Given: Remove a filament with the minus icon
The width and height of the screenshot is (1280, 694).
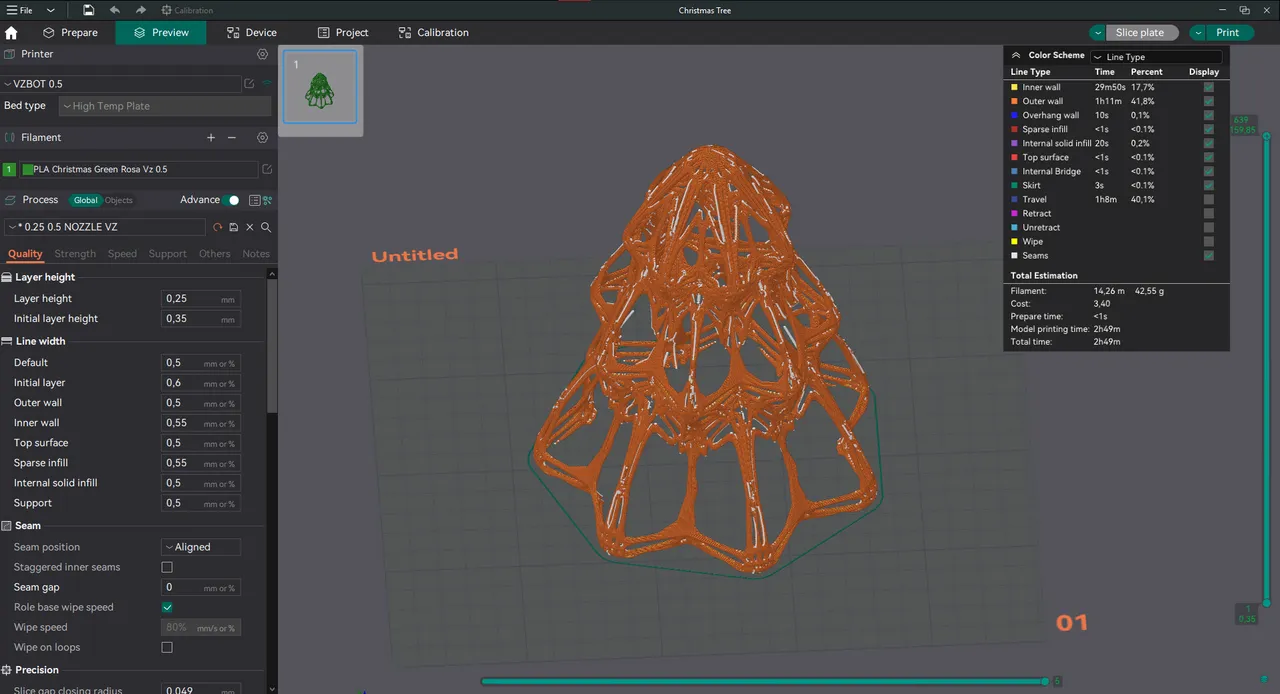Looking at the screenshot, I should [x=231, y=137].
